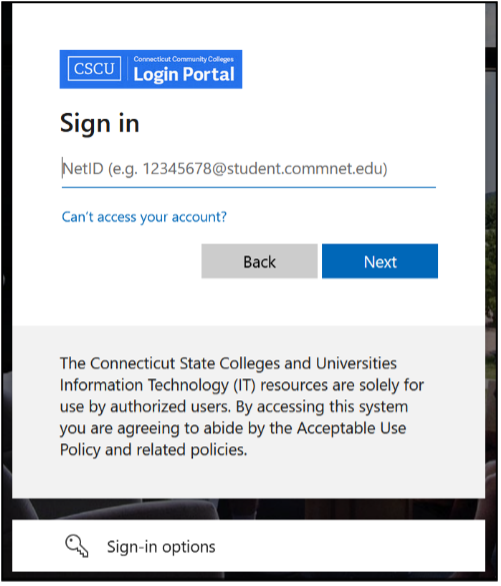The width and height of the screenshot is (501, 586).
Task: Go back with the Back button
Action: [x=260, y=262]
